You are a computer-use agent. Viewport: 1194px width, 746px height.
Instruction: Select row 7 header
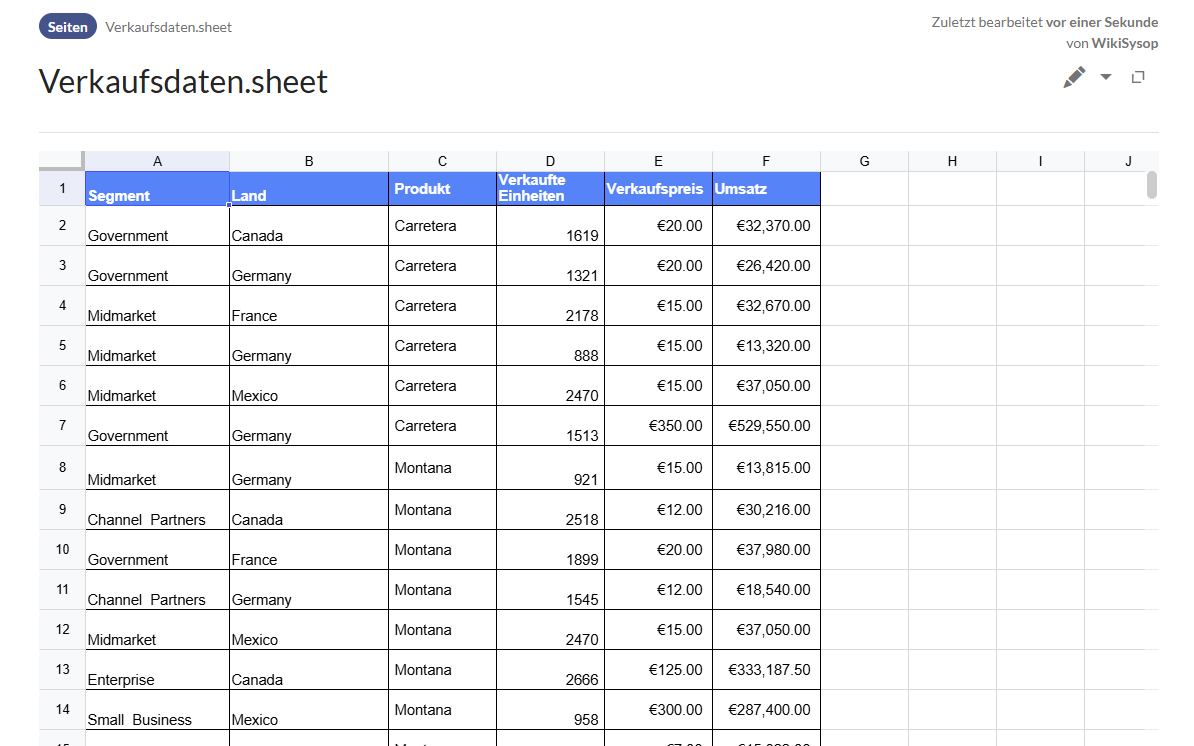pyautogui.click(x=62, y=426)
